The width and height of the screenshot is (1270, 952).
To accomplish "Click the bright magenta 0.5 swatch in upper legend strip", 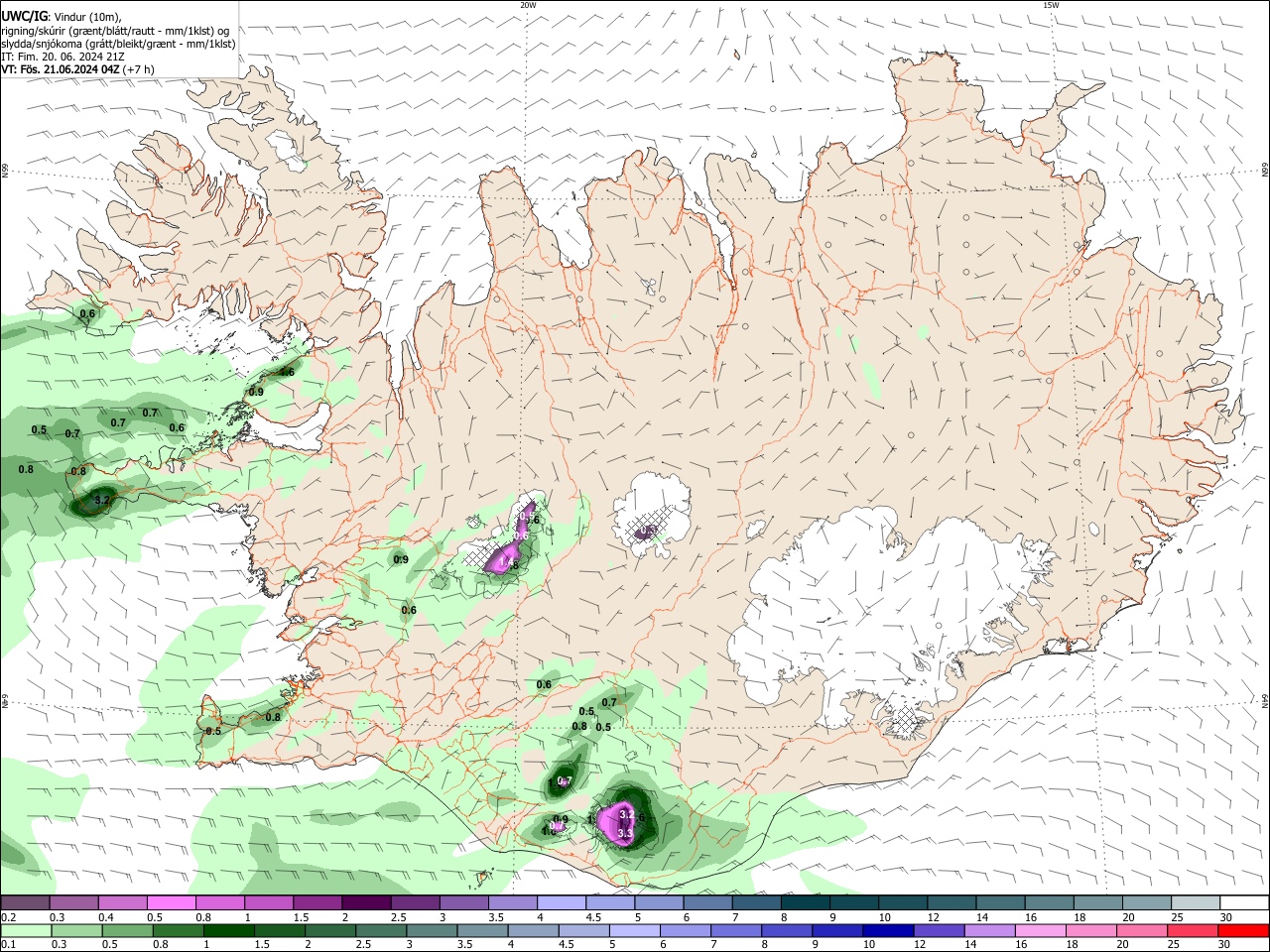I will [x=171, y=902].
